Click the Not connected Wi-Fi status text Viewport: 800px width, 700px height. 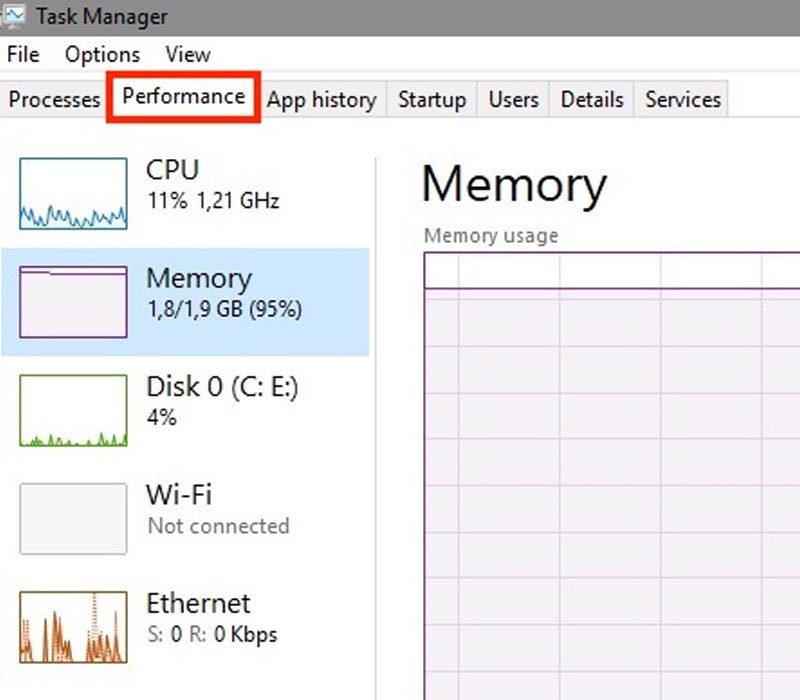coord(218,527)
